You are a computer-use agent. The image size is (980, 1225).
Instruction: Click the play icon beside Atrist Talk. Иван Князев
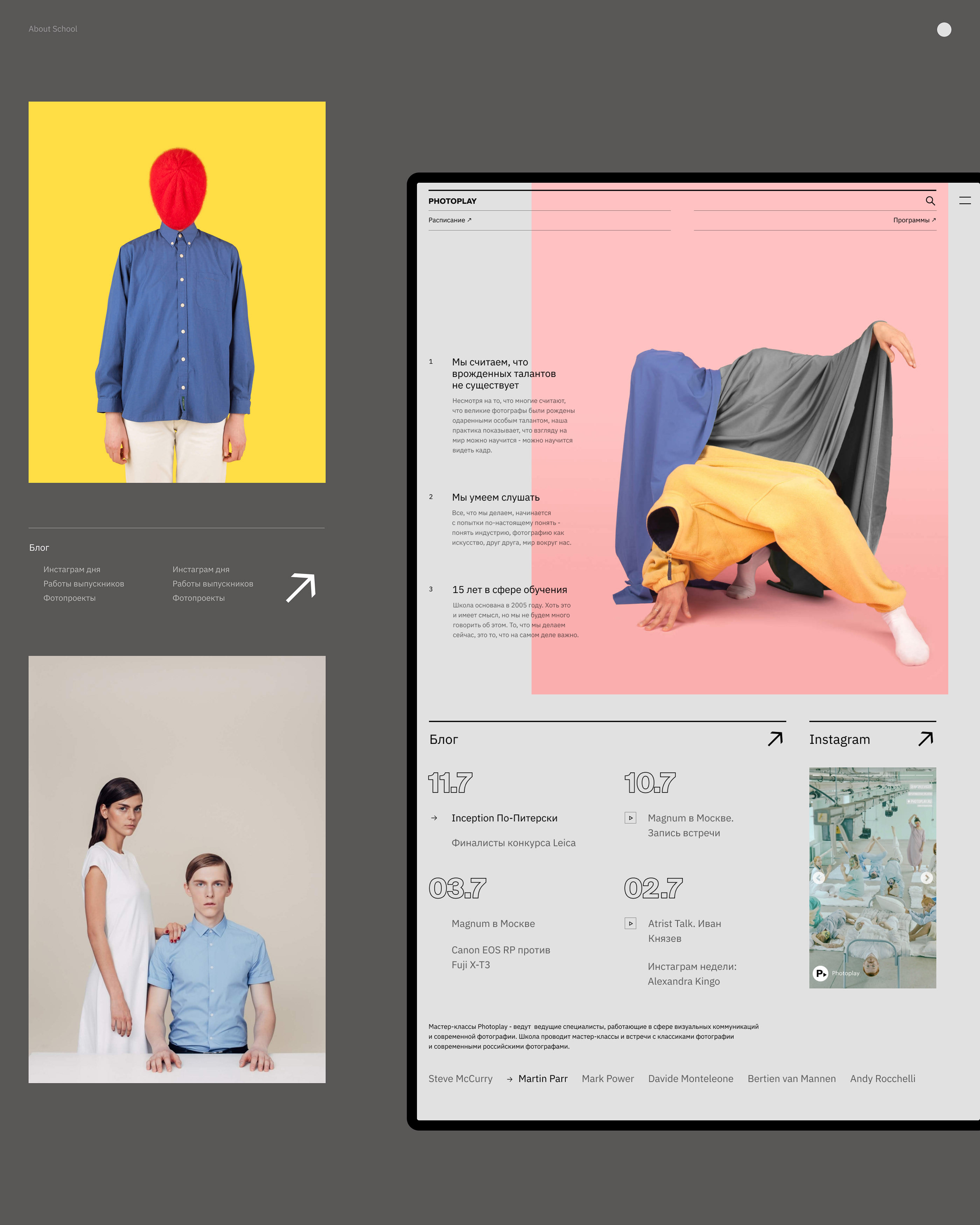(630, 923)
